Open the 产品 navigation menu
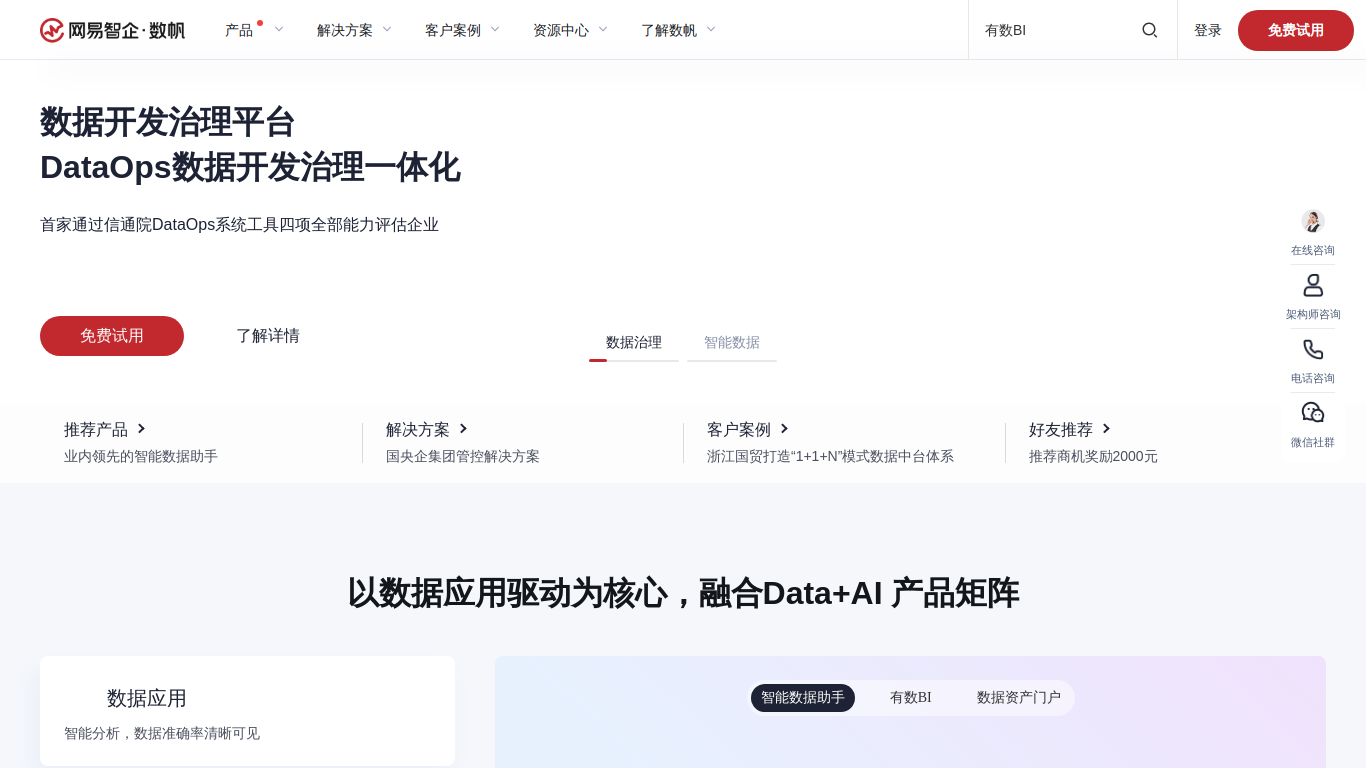This screenshot has width=1366, height=768. pos(239,30)
